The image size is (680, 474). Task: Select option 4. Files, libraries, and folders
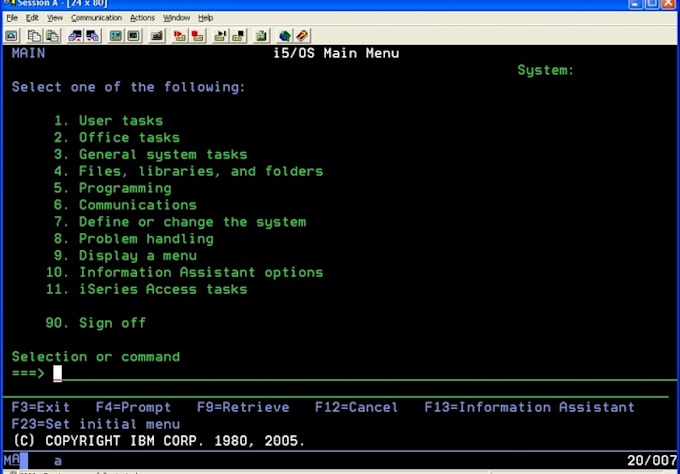point(188,171)
